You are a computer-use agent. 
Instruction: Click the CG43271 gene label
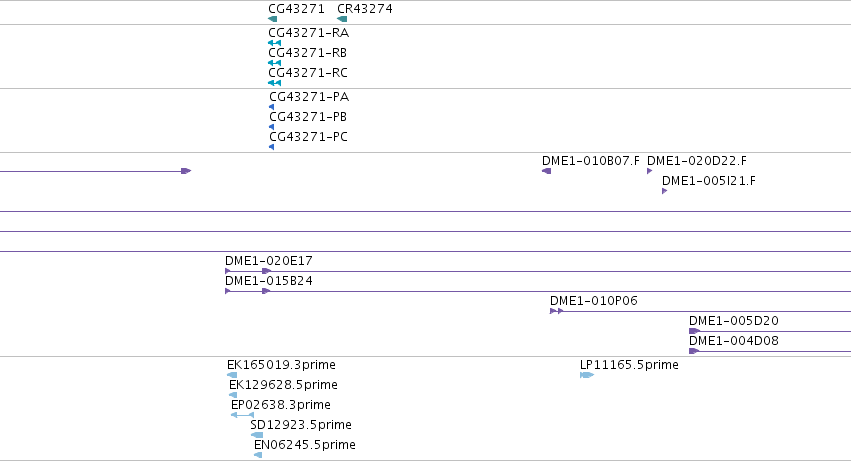(x=296, y=9)
